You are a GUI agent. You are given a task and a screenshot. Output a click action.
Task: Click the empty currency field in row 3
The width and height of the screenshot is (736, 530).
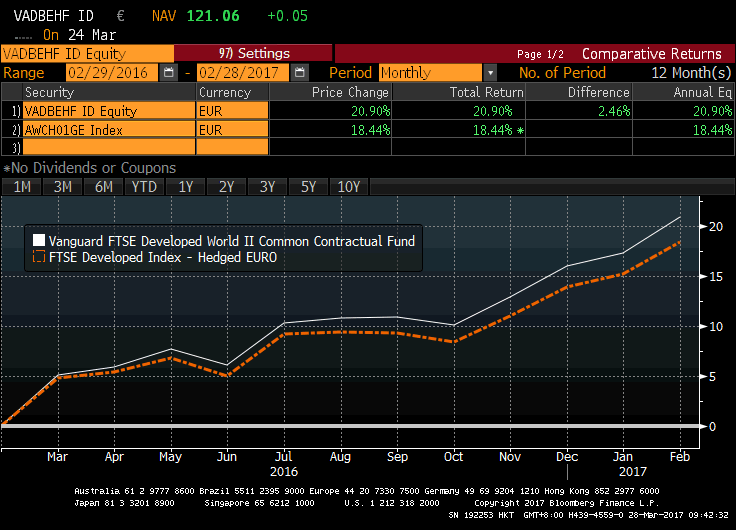pos(232,147)
